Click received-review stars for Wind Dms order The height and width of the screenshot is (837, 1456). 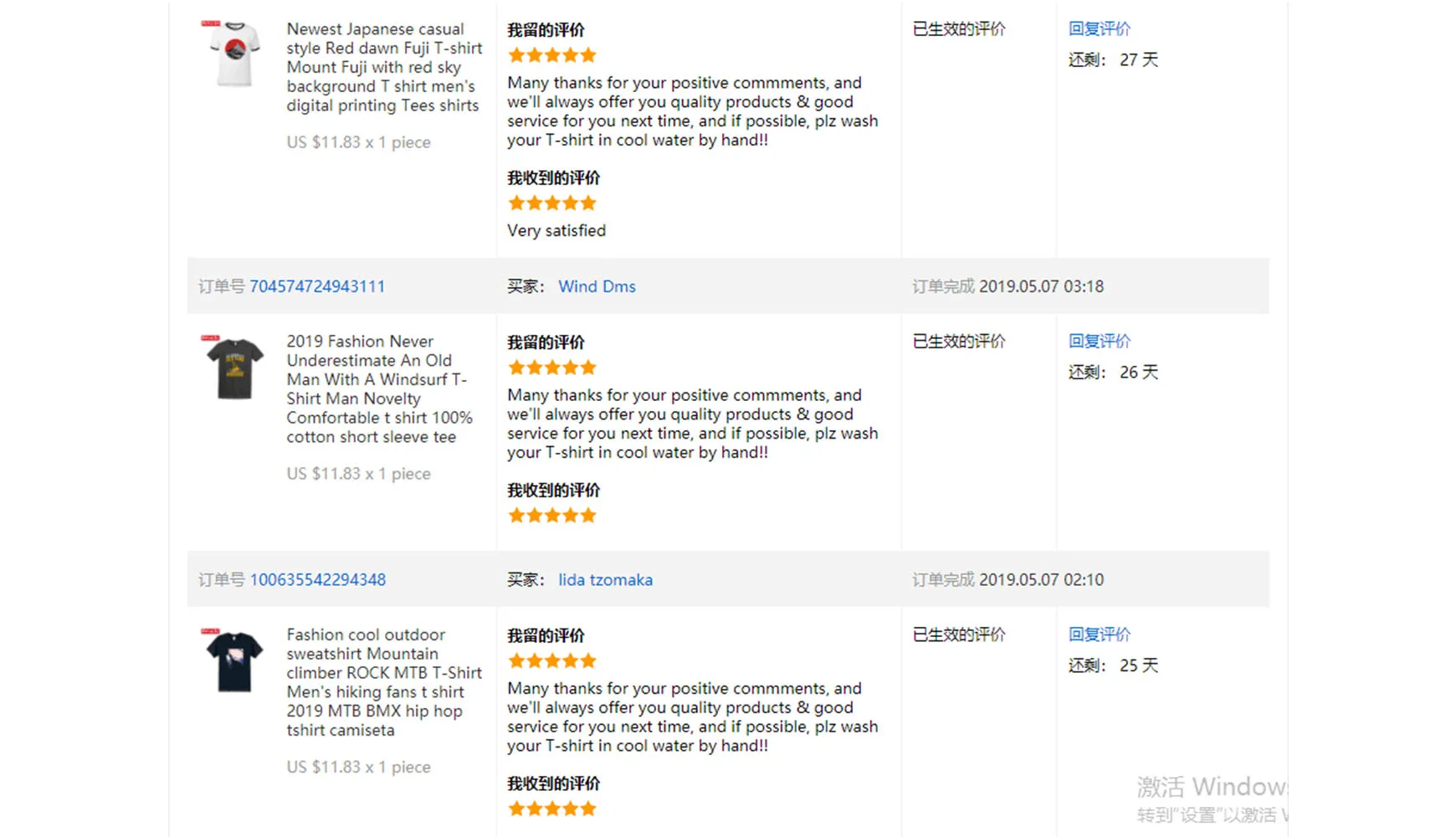point(552,515)
